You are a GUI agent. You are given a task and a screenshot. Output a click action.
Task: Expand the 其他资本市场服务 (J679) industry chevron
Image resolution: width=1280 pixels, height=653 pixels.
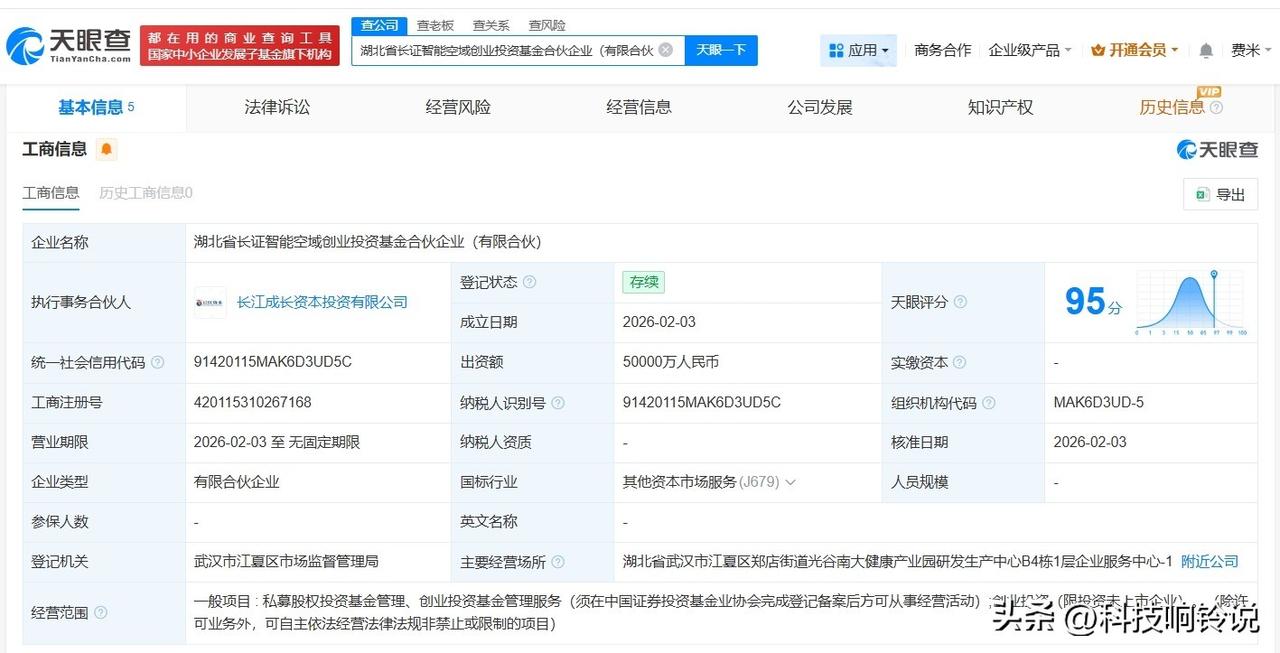point(791,482)
